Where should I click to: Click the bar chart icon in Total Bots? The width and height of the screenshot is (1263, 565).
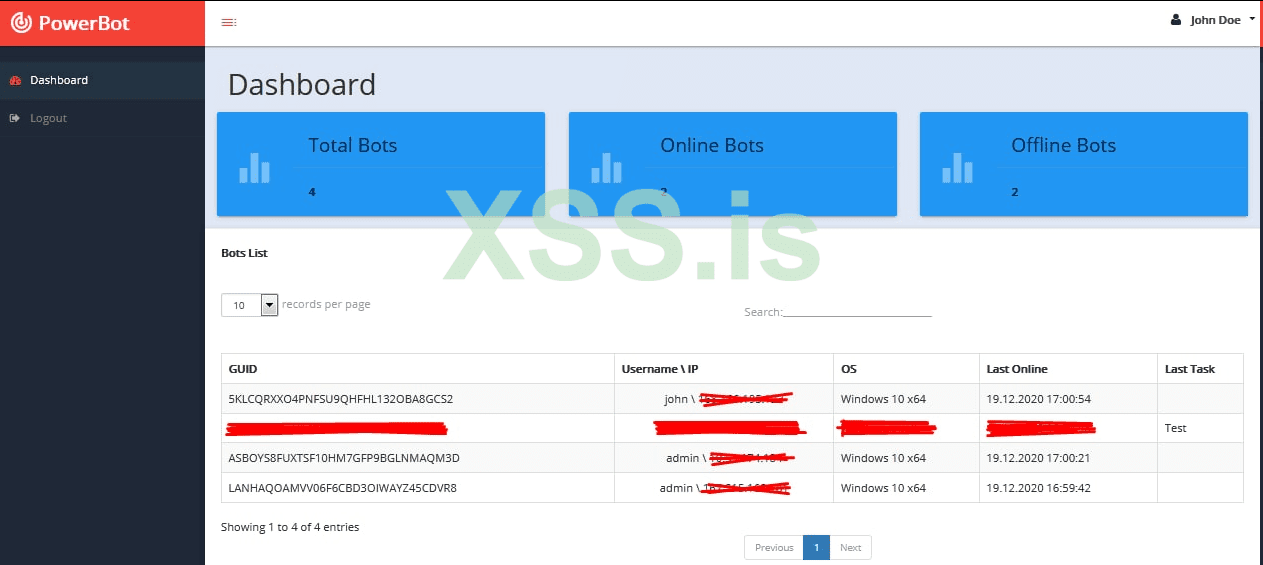(x=254, y=167)
